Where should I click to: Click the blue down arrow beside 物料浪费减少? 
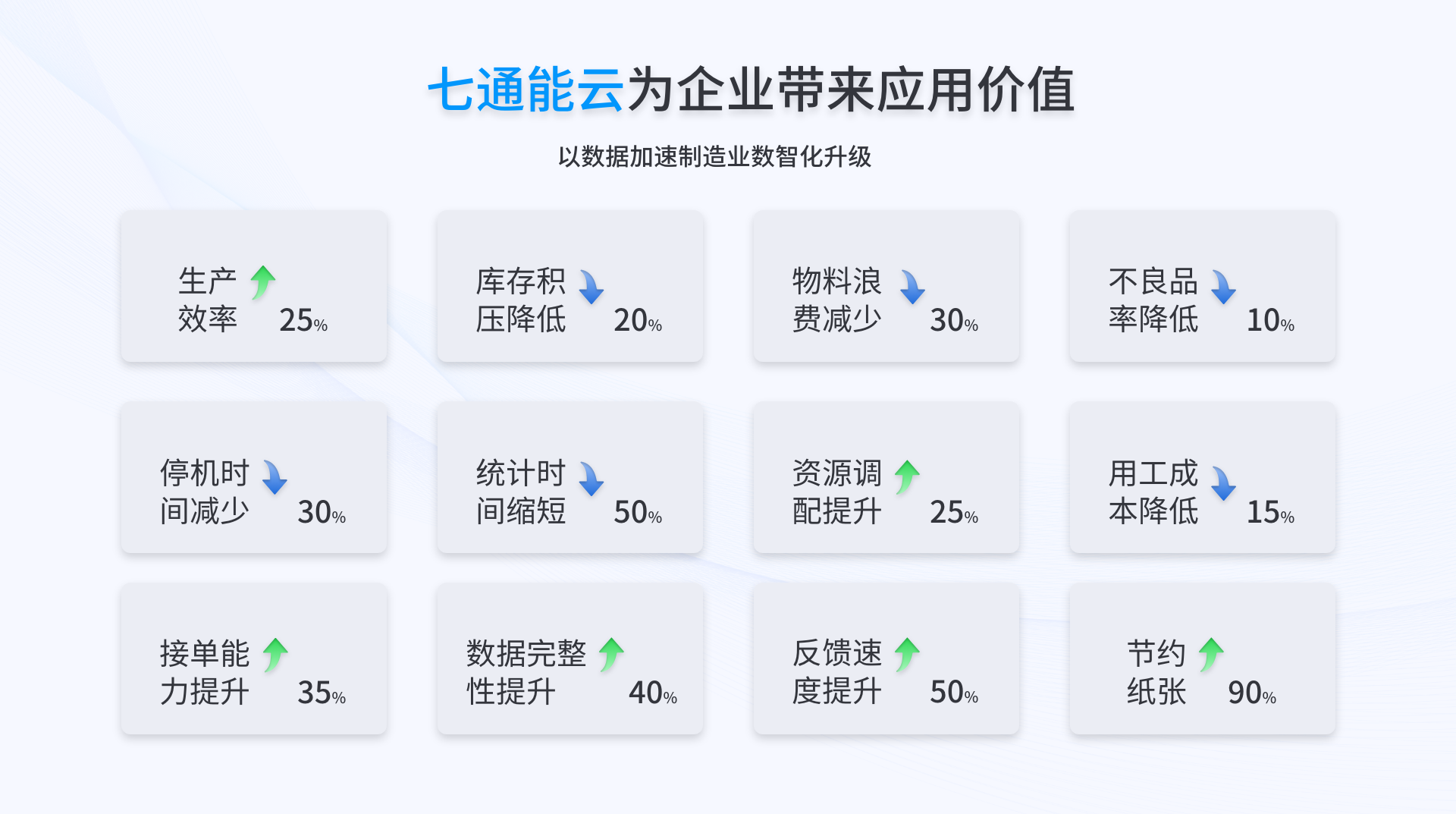coord(912,287)
